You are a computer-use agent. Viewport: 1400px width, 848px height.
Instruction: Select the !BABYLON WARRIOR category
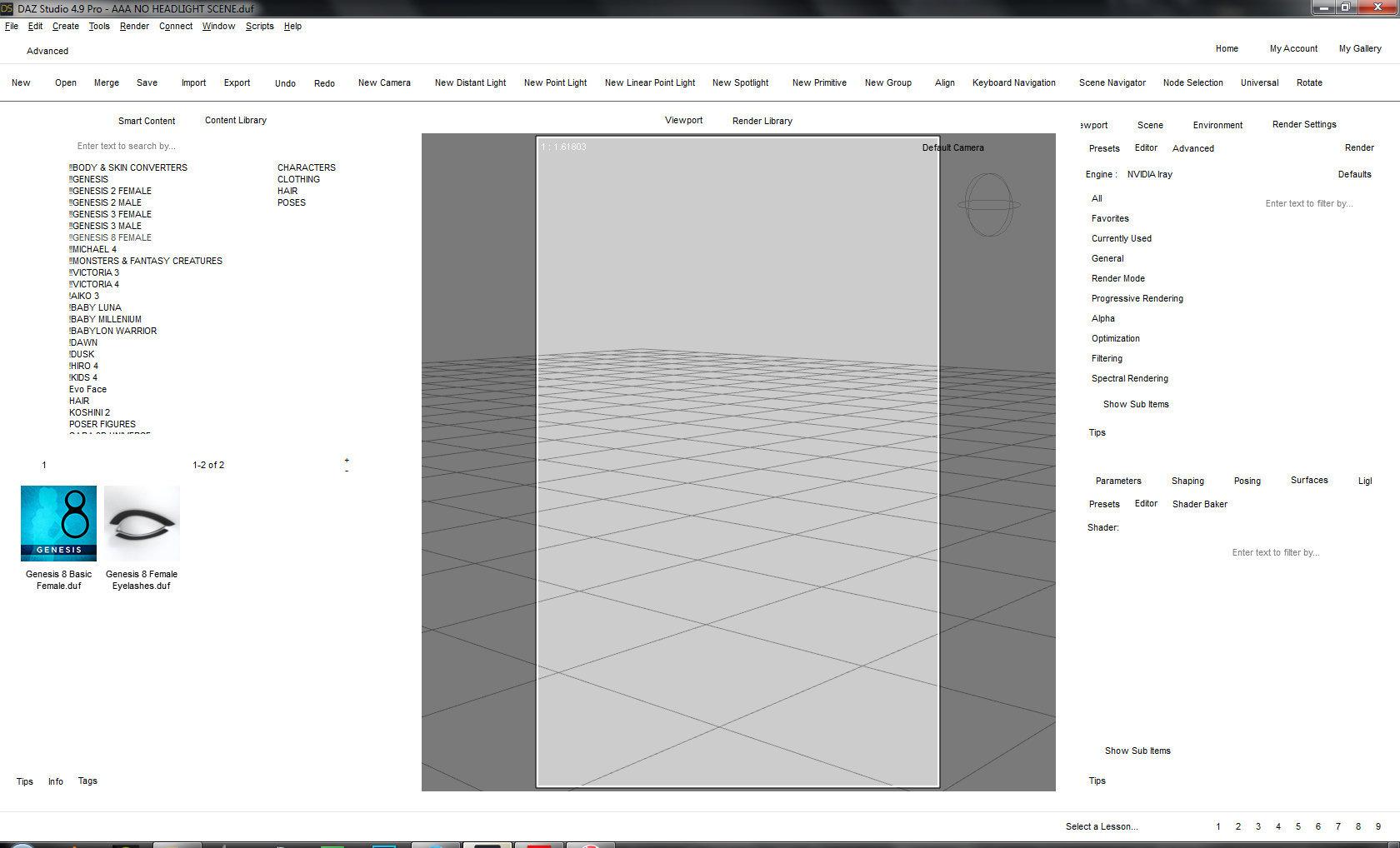click(x=112, y=331)
